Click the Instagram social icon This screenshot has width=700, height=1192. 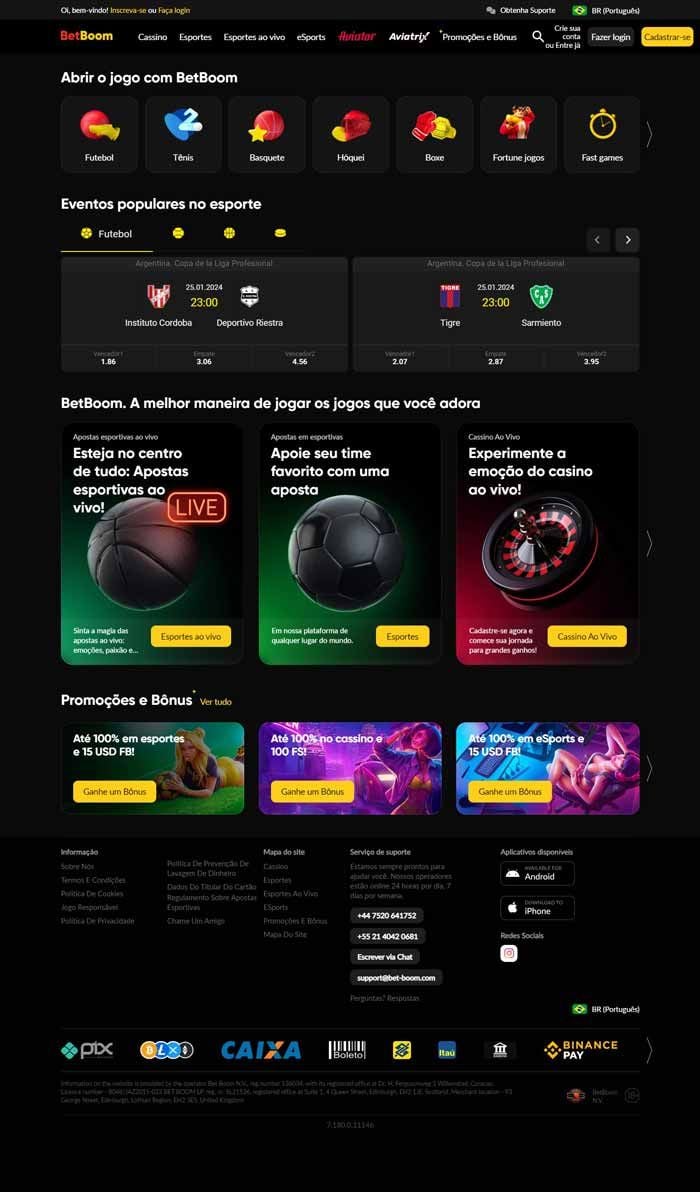coord(509,953)
